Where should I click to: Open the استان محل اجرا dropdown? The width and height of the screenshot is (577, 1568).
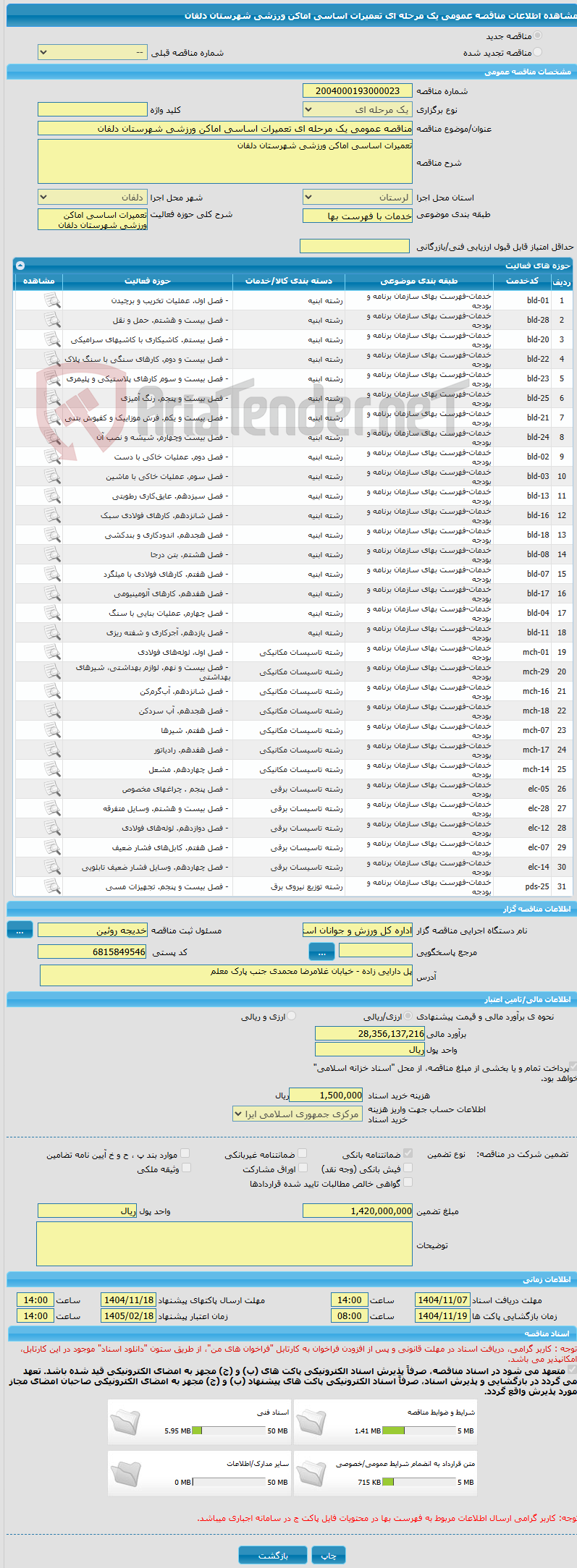pos(358,198)
